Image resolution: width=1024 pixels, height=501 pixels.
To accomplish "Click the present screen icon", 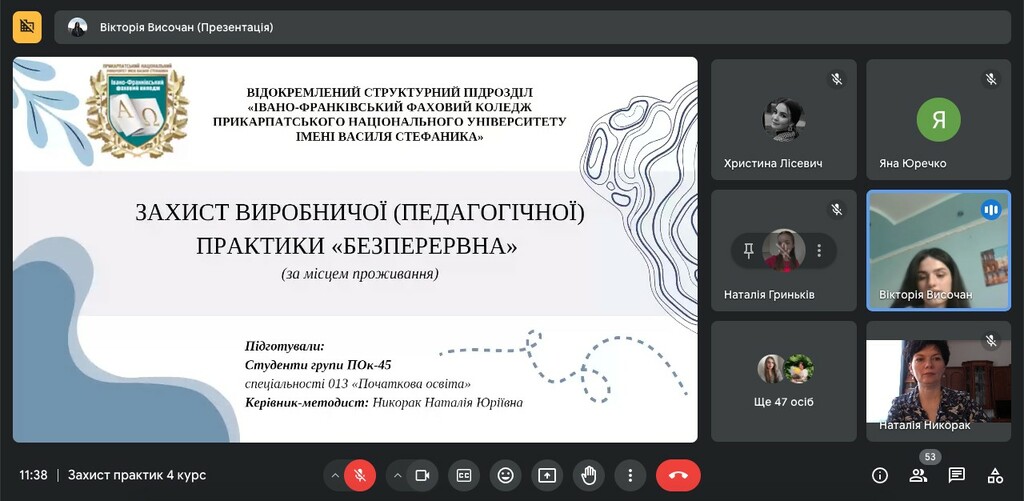I will pyautogui.click(x=547, y=475).
